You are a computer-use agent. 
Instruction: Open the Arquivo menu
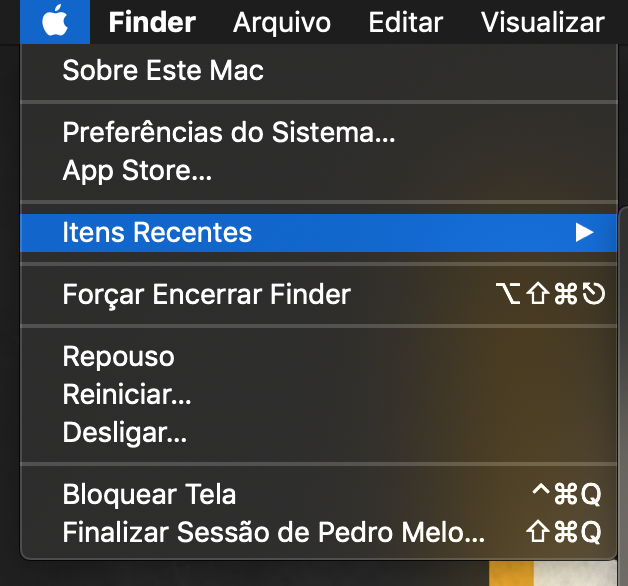pos(281,22)
